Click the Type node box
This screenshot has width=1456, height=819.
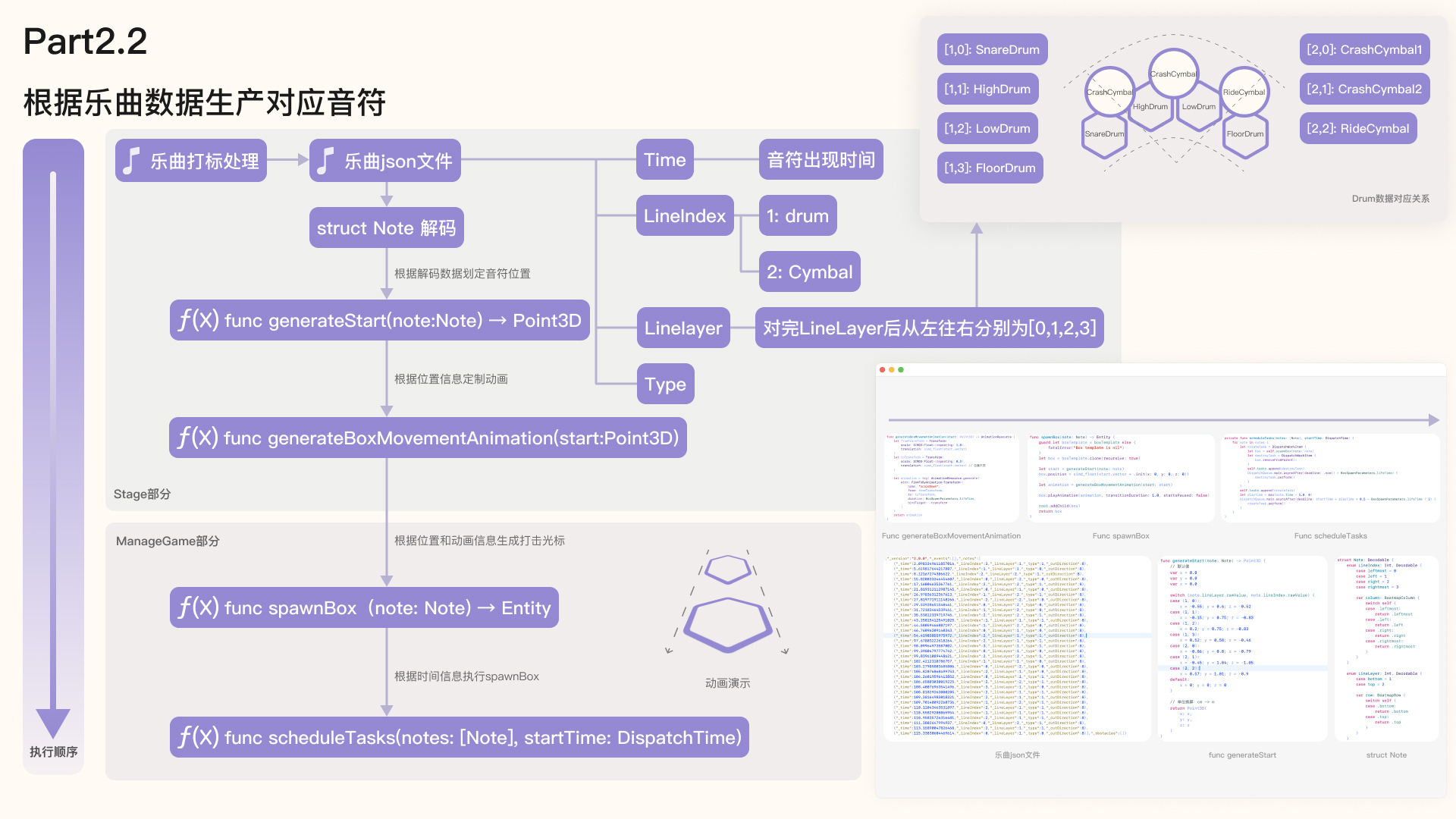point(665,384)
